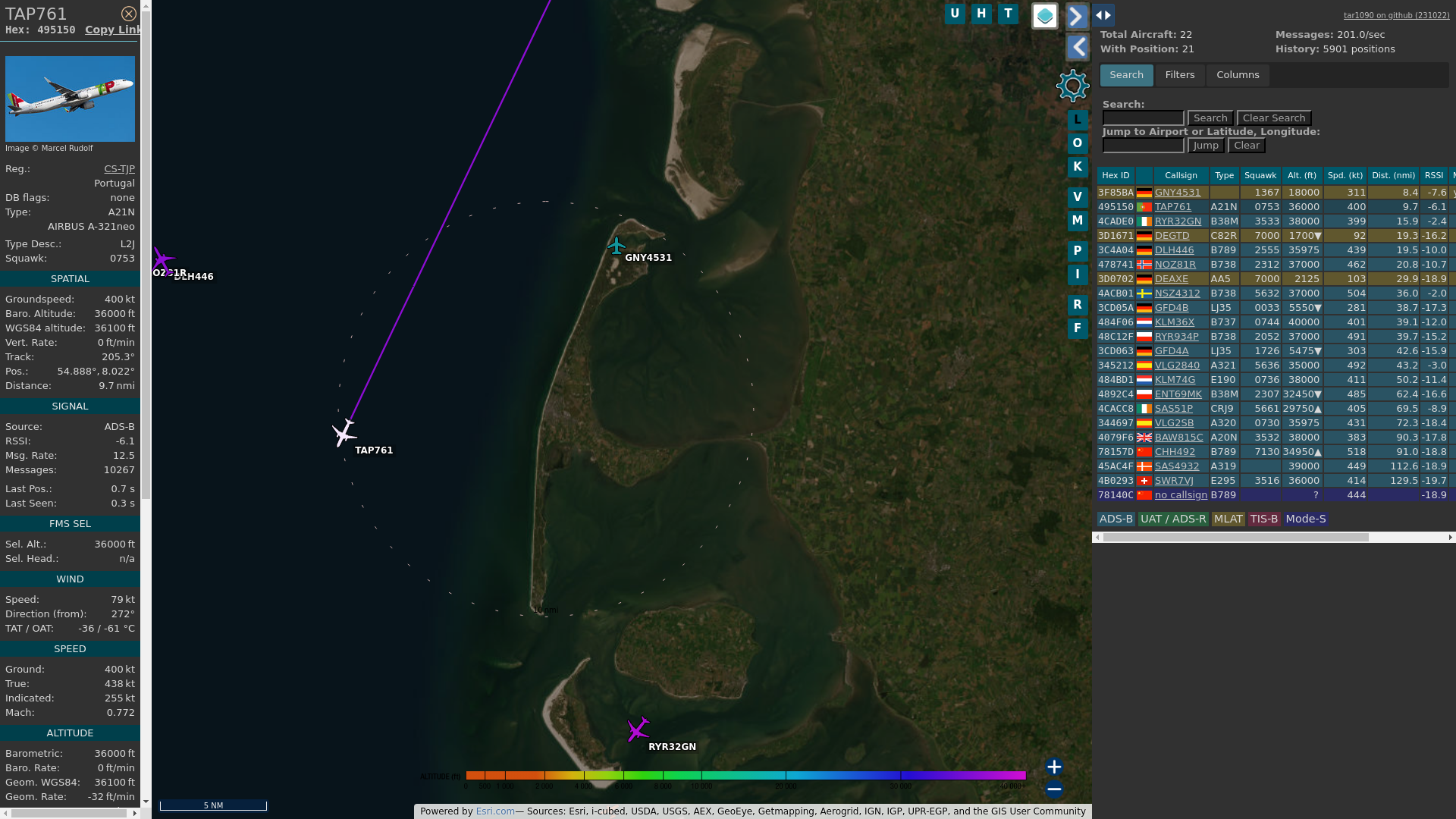This screenshot has width=1456, height=819.
Task: Sort table by RSSI column
Action: 1433,176
